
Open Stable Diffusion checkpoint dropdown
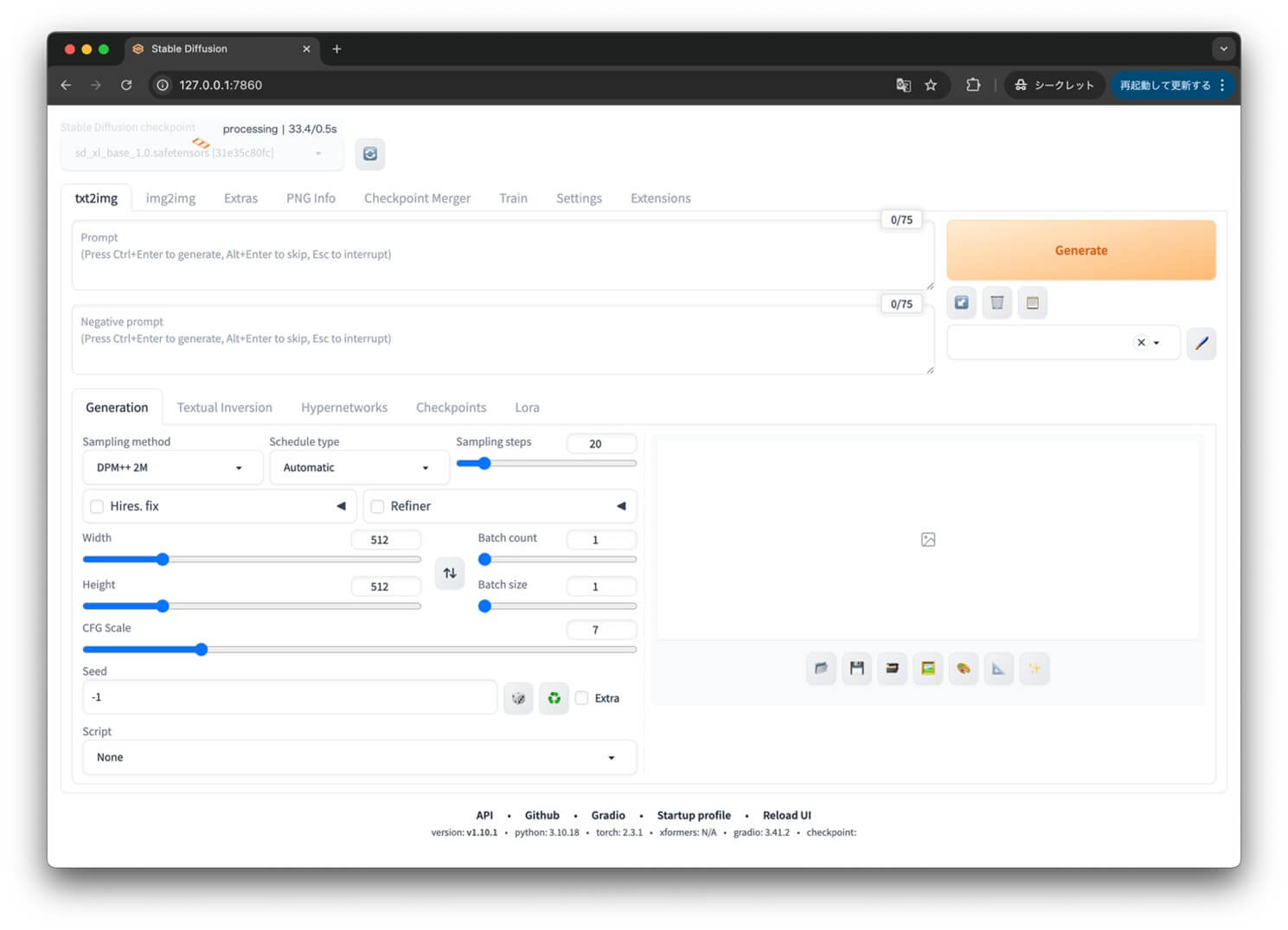(202, 153)
